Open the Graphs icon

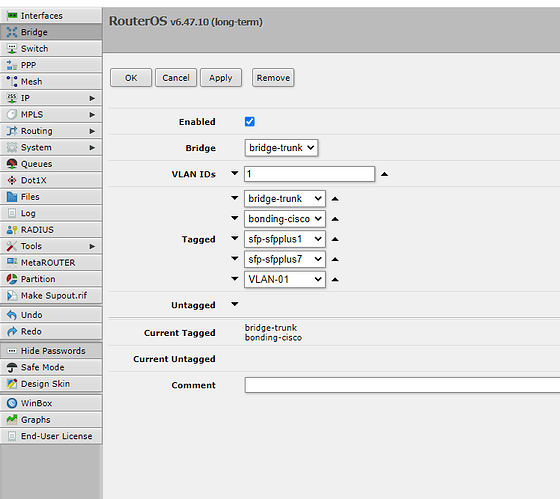point(12,419)
